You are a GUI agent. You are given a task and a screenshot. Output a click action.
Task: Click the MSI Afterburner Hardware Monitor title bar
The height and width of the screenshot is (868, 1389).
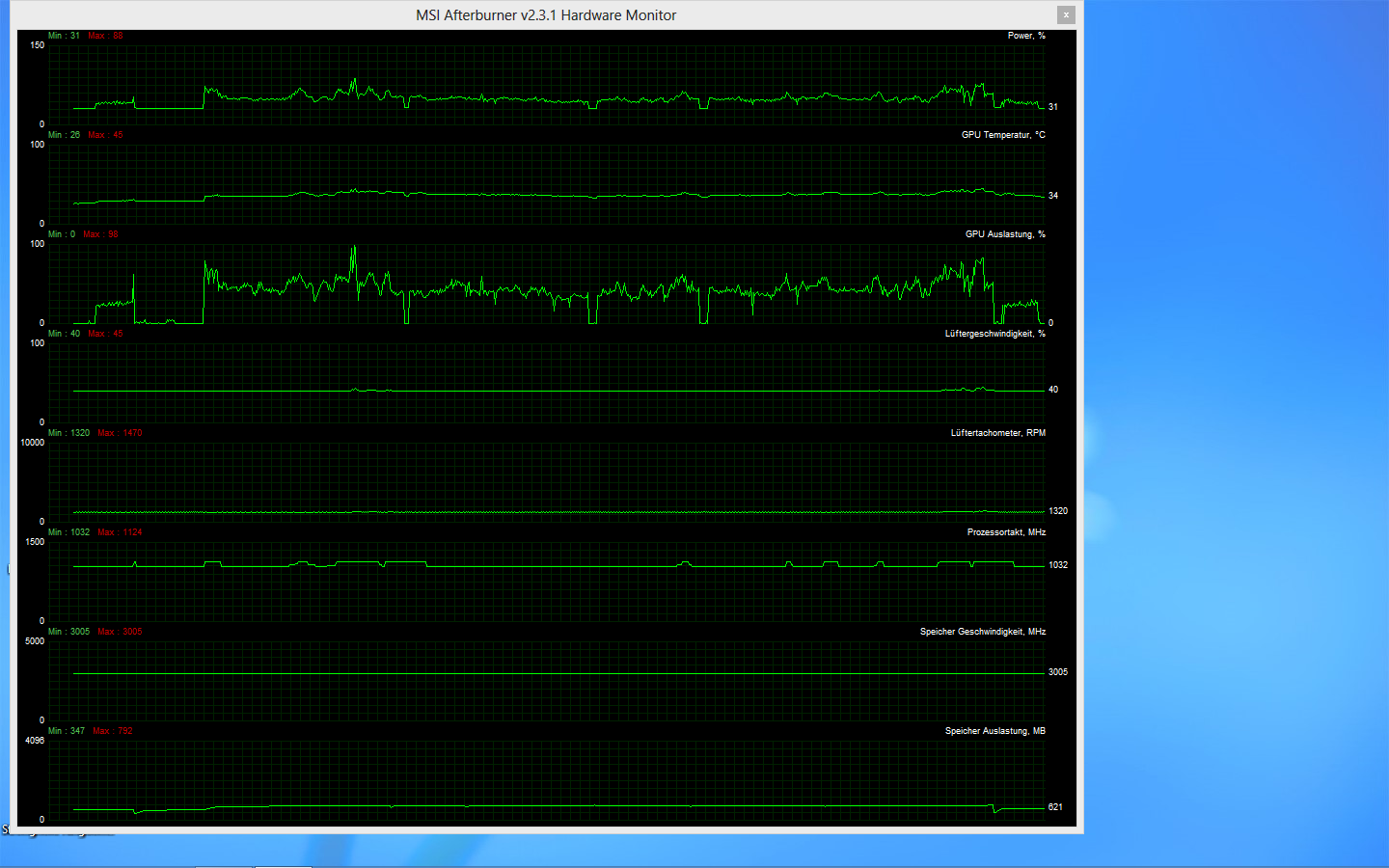coord(546,14)
